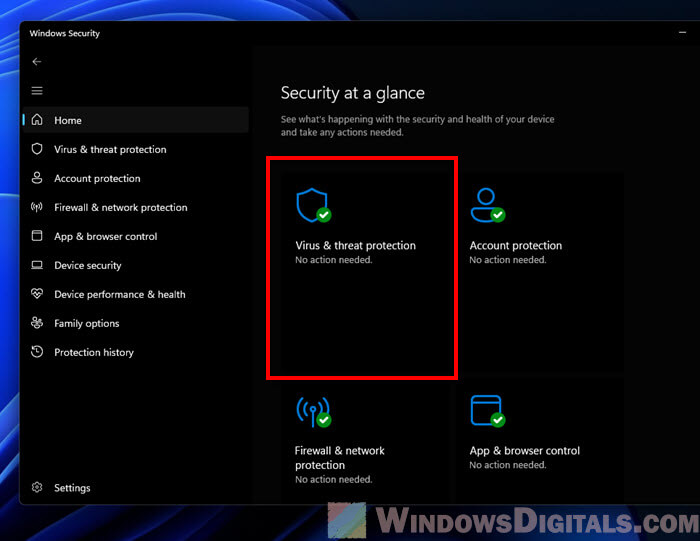Click the shield icon in sidebar
The image size is (700, 541).
(x=37, y=149)
